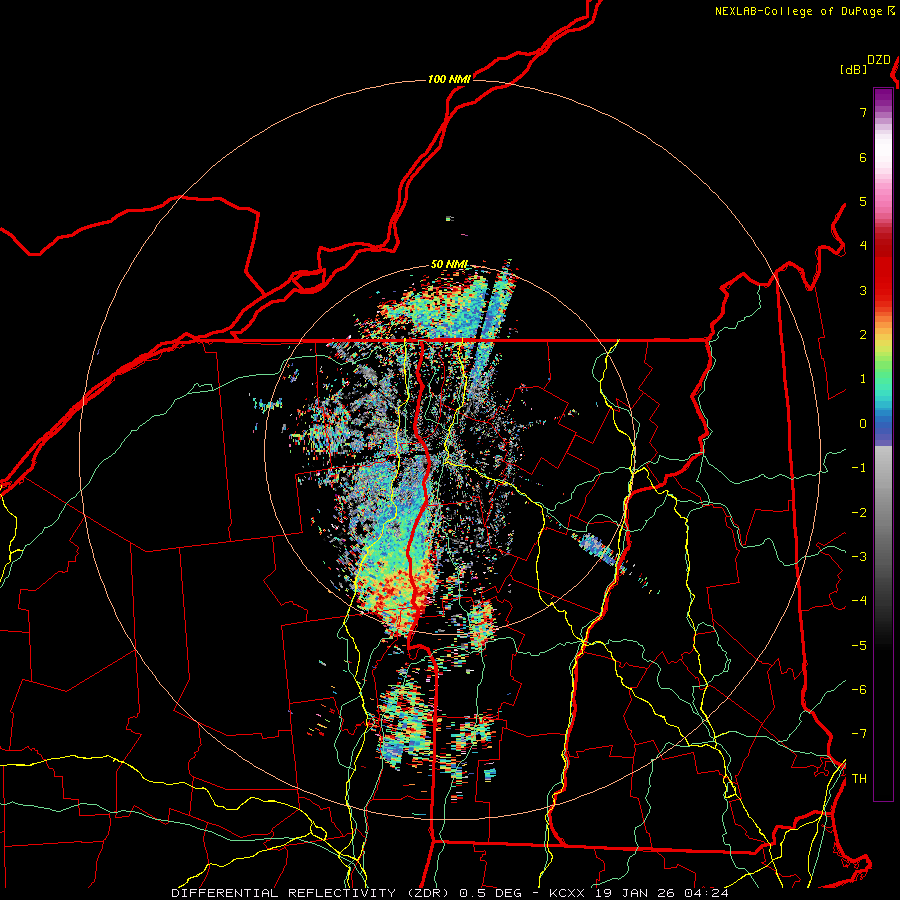This screenshot has height=900, width=900.
Task: Pick the 0 dB scale label
Action: click(x=863, y=424)
